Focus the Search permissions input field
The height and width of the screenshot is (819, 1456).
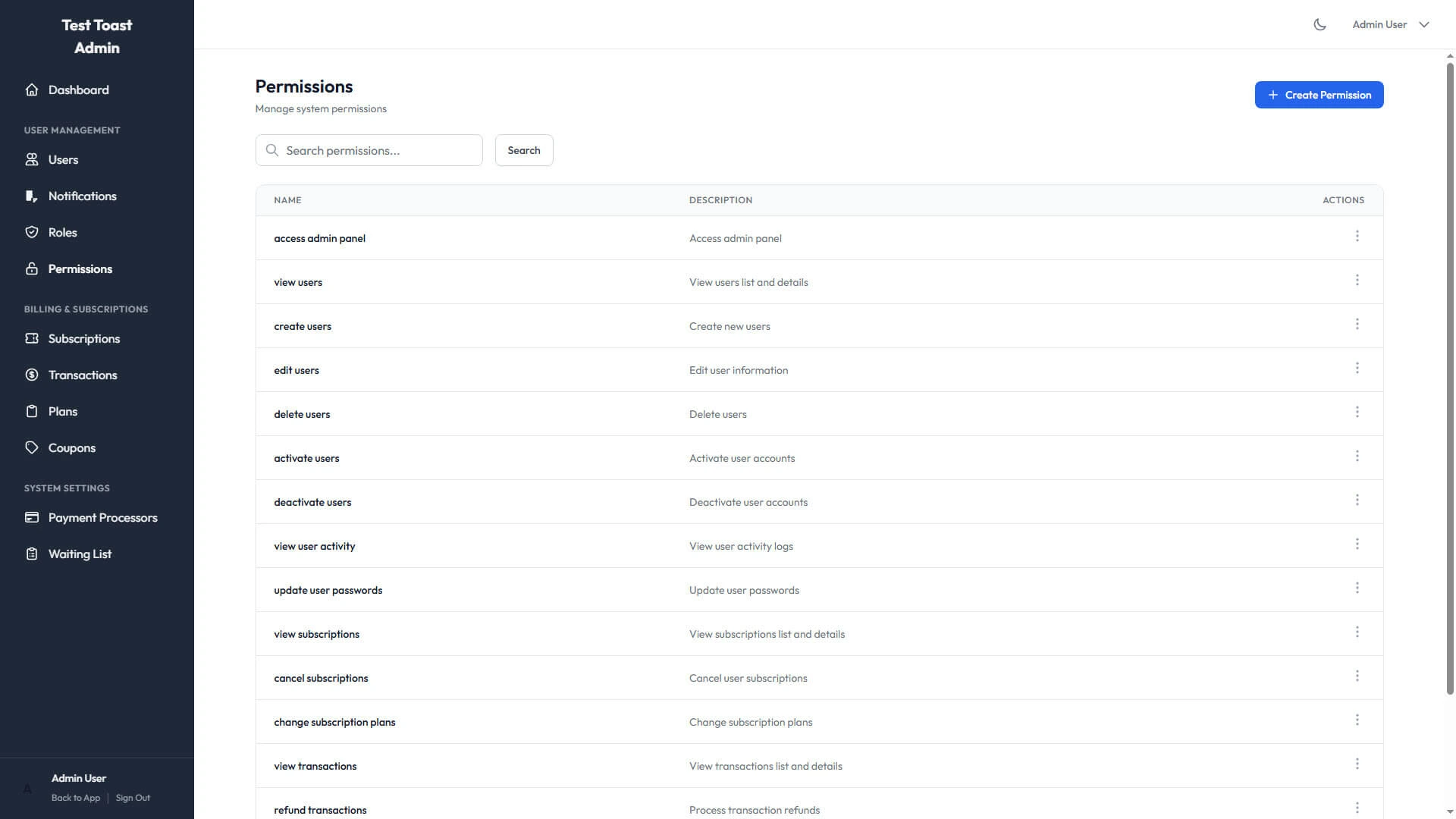point(369,150)
